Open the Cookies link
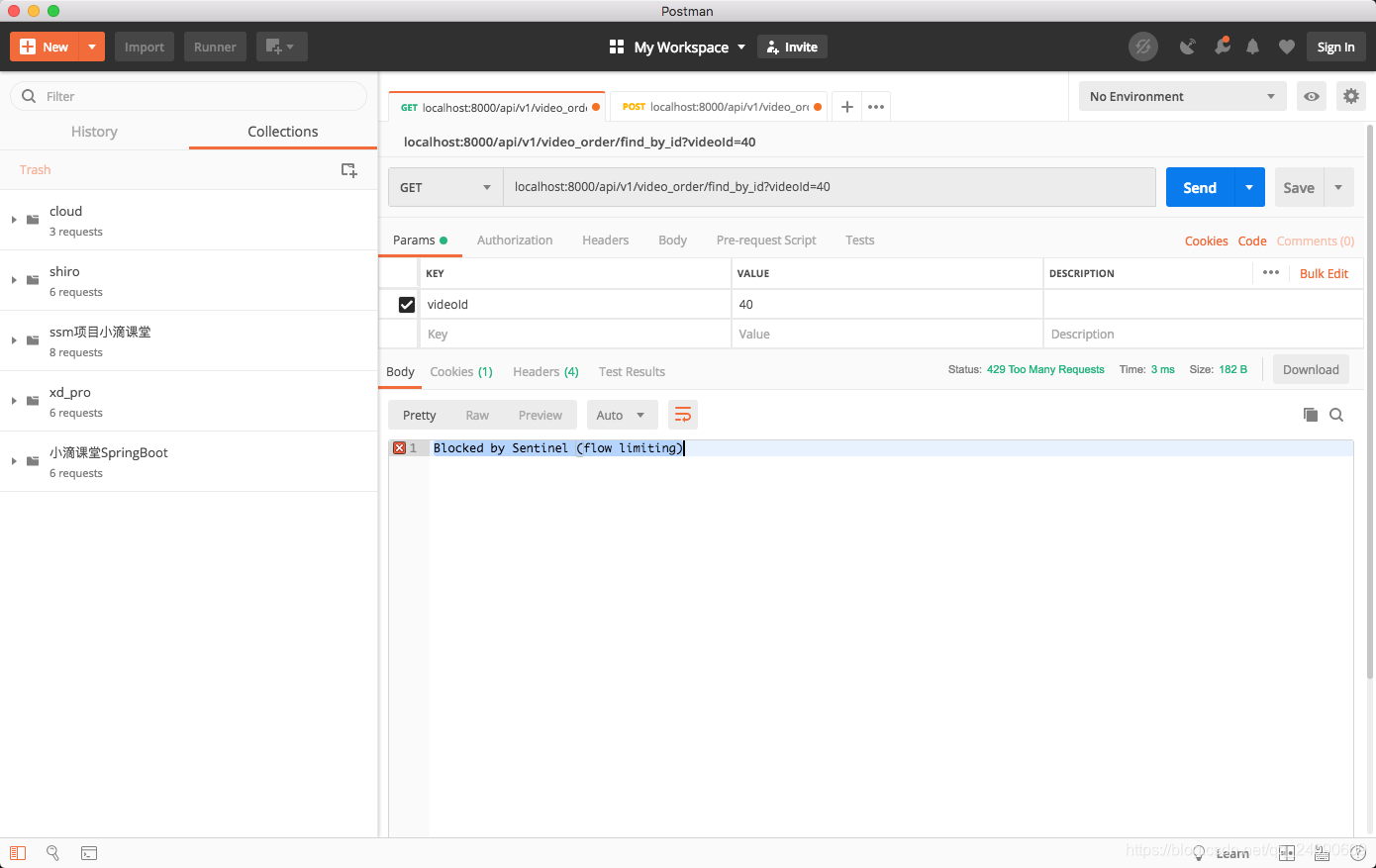1376x868 pixels. [1206, 241]
